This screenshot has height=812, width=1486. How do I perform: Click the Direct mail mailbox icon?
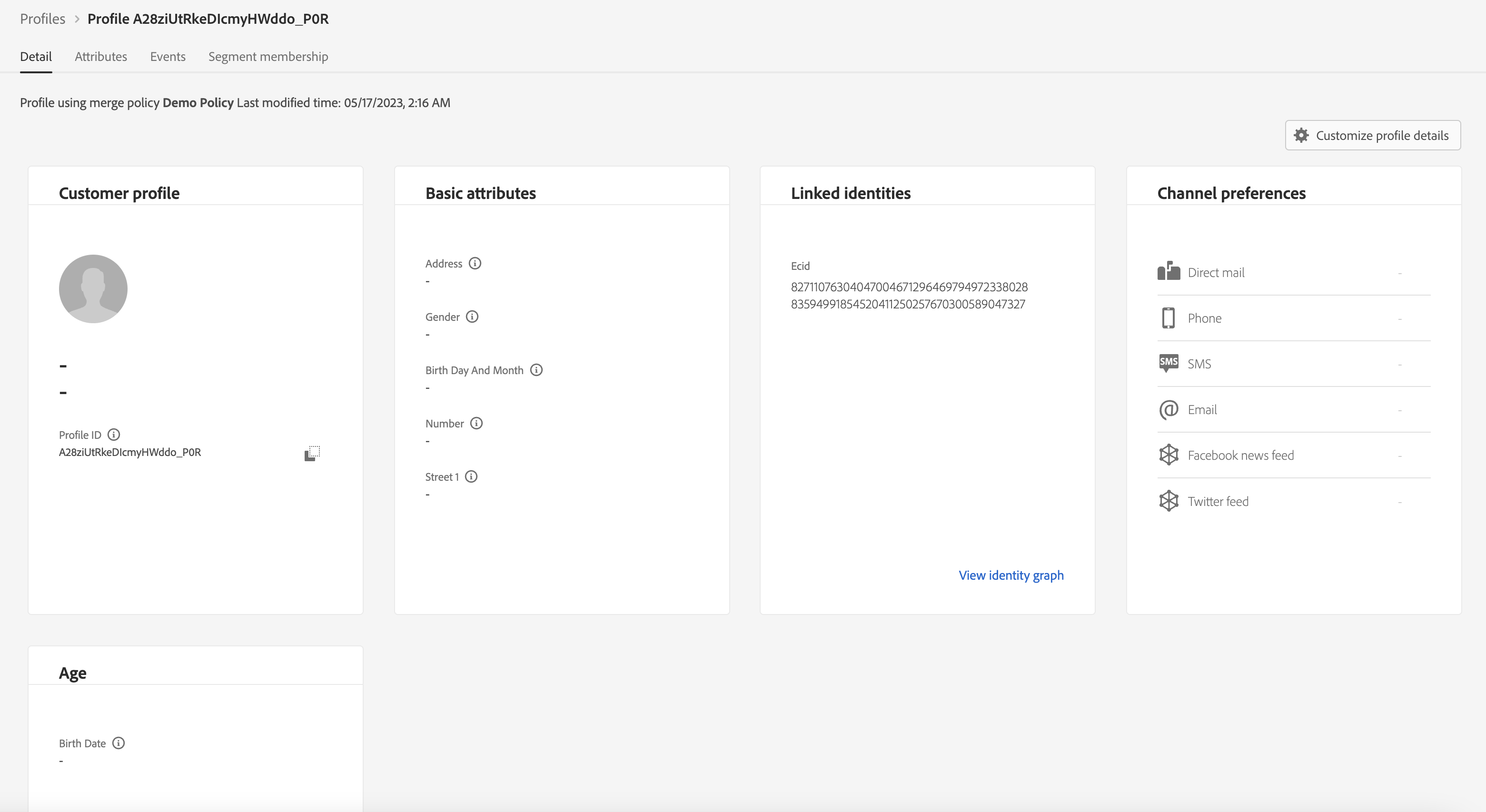[1169, 271]
